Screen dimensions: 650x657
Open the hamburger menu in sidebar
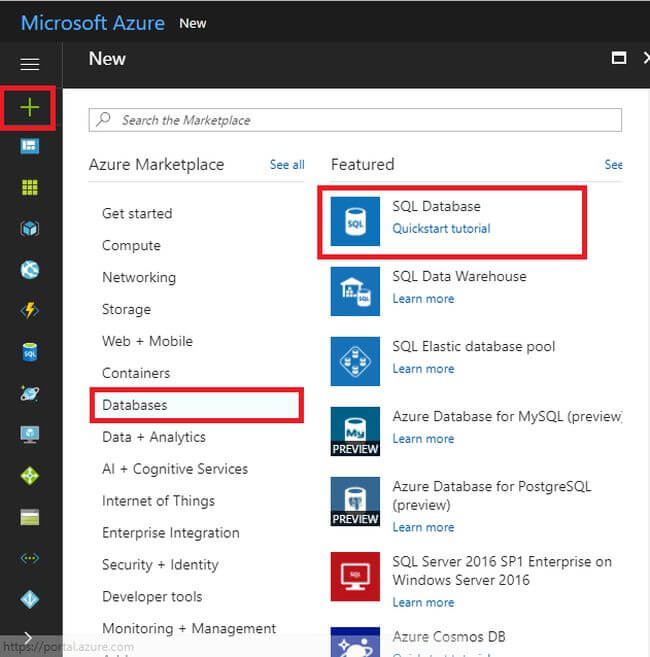30,64
